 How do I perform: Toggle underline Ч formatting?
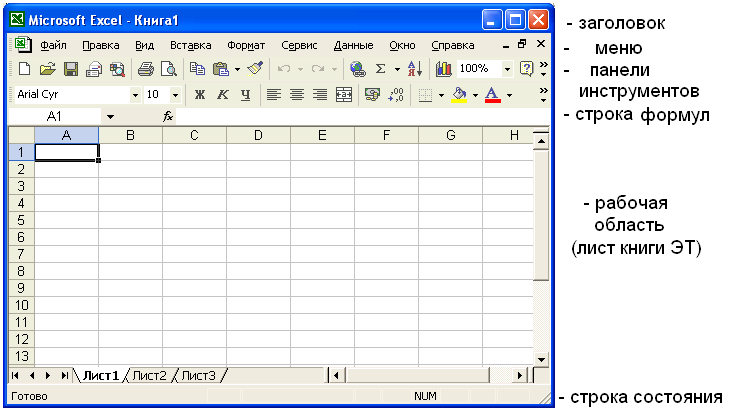[245, 95]
